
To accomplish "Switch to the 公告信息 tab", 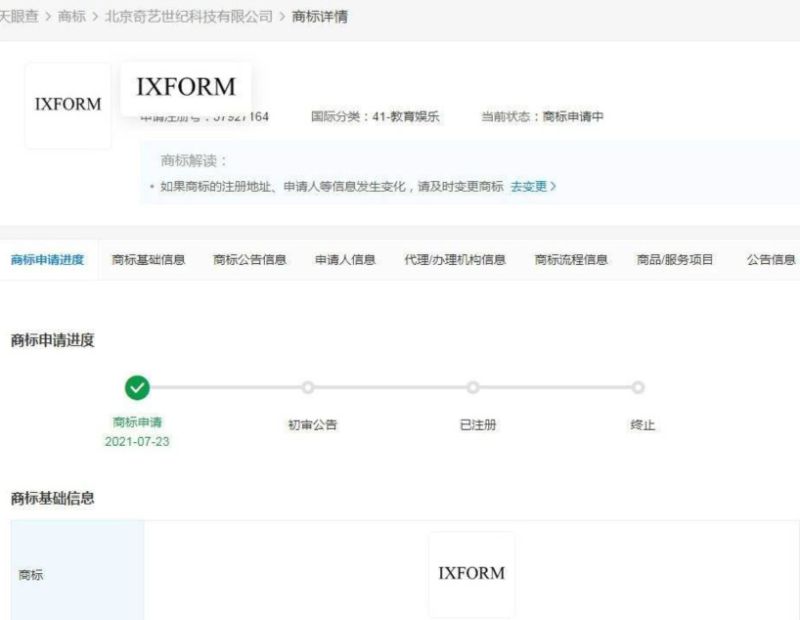I will [x=771, y=260].
